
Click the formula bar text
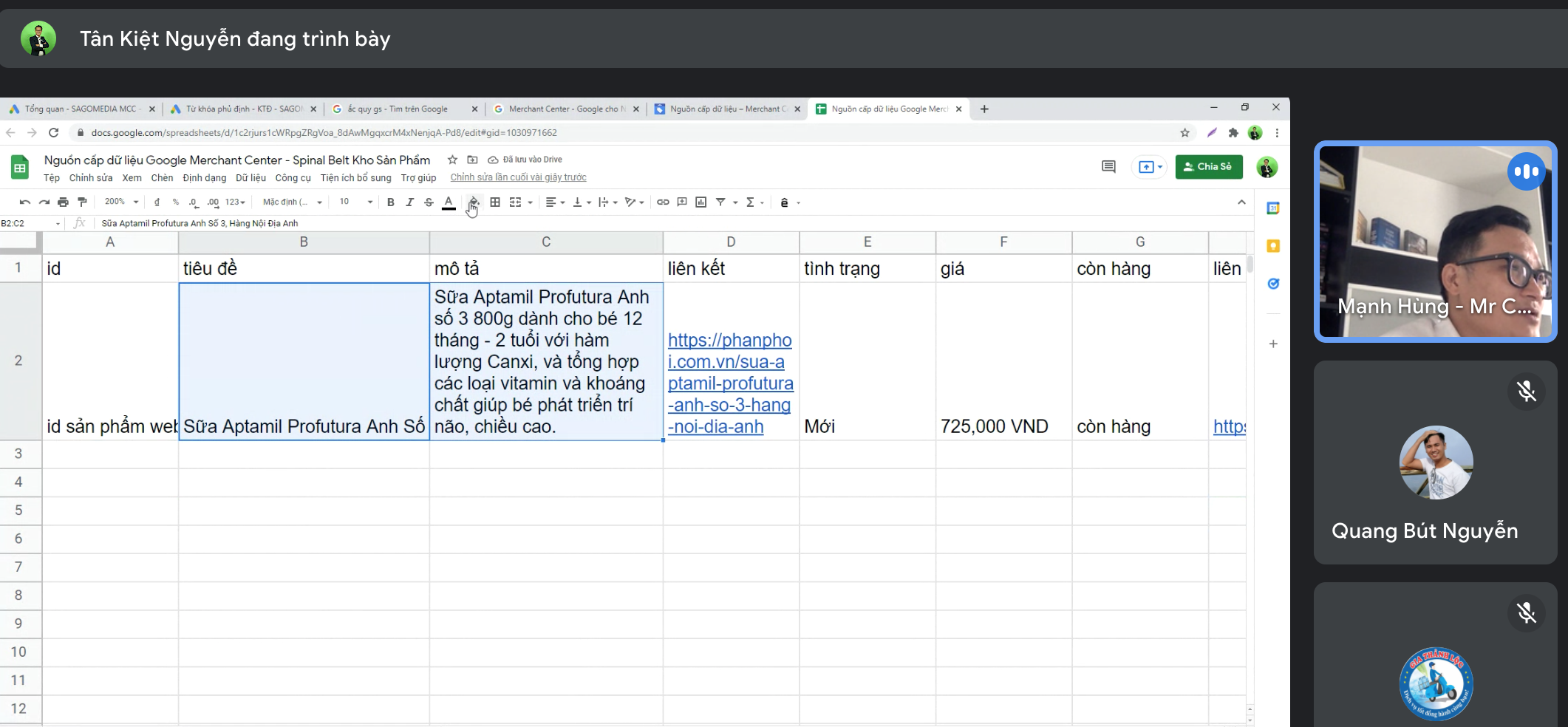[200, 223]
